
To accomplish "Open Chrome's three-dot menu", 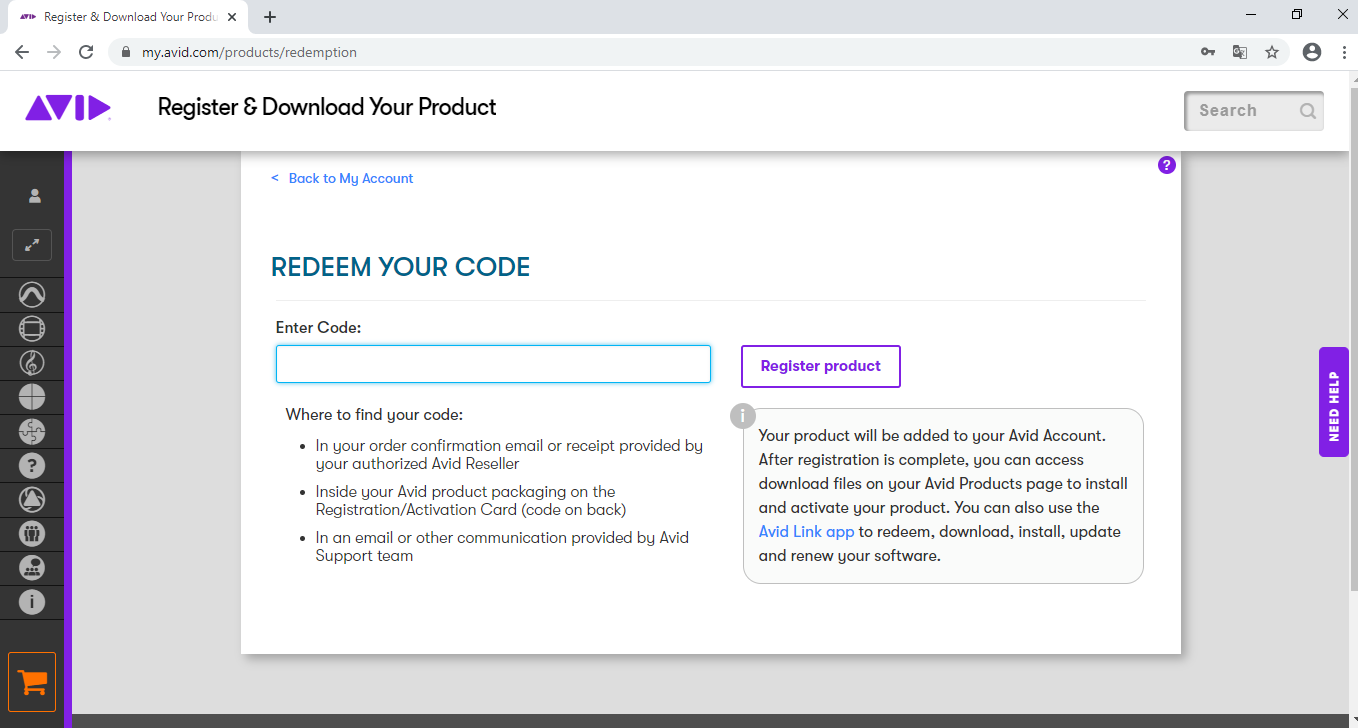I will click(x=1344, y=51).
